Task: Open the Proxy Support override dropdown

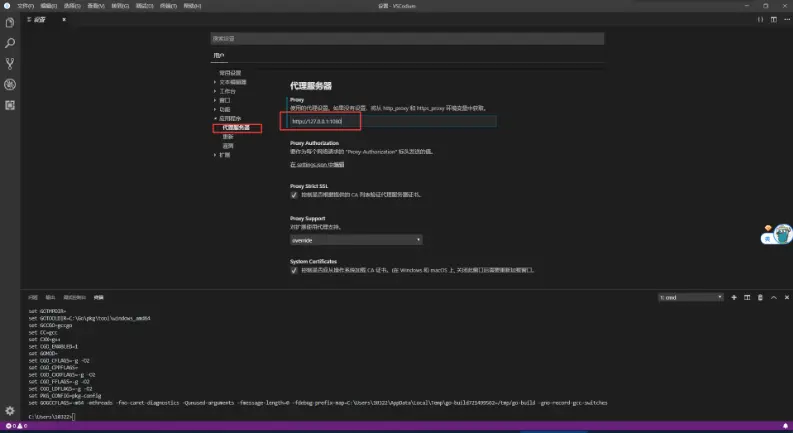Action: (x=356, y=240)
